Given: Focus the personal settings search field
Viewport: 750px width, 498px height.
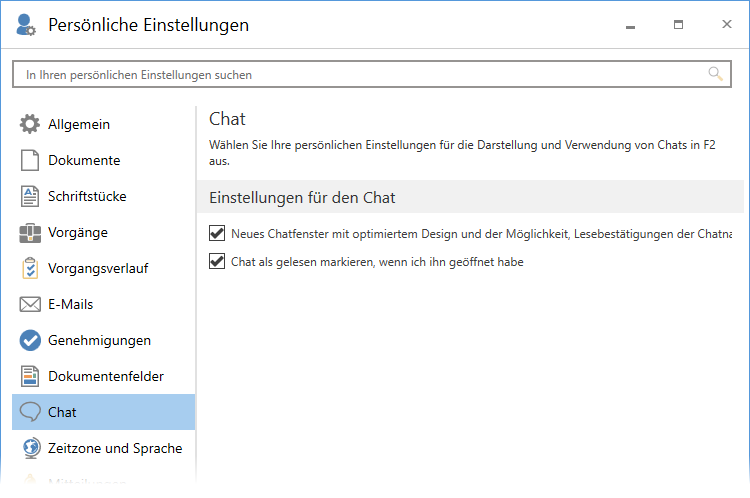Looking at the screenshot, I should [372, 74].
